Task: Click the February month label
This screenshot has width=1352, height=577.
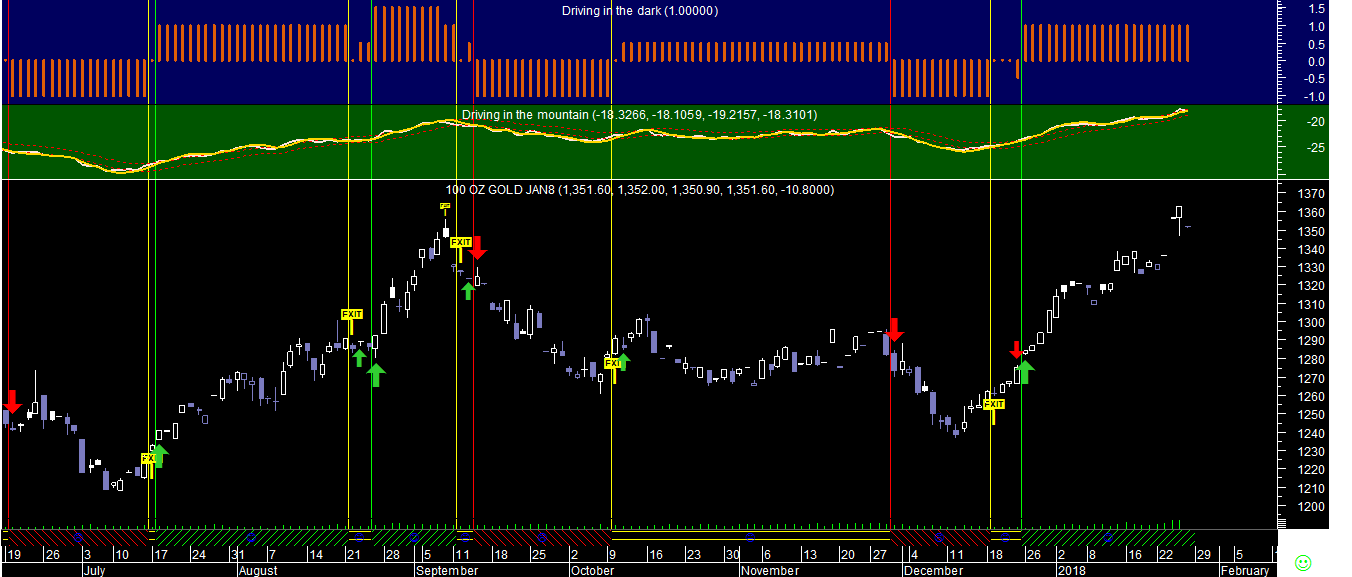Action: click(1244, 571)
